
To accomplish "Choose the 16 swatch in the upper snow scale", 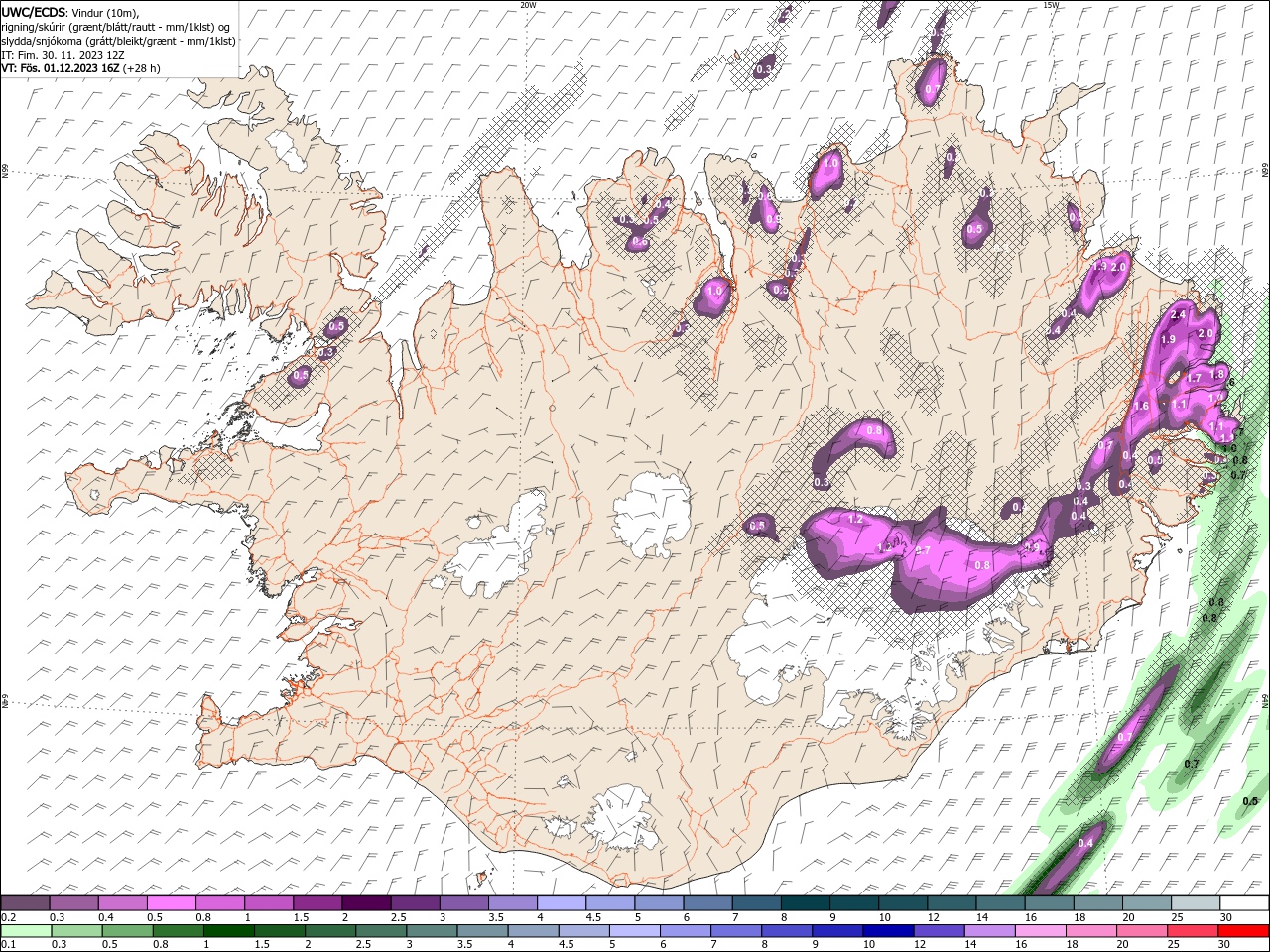I will click(1050, 903).
